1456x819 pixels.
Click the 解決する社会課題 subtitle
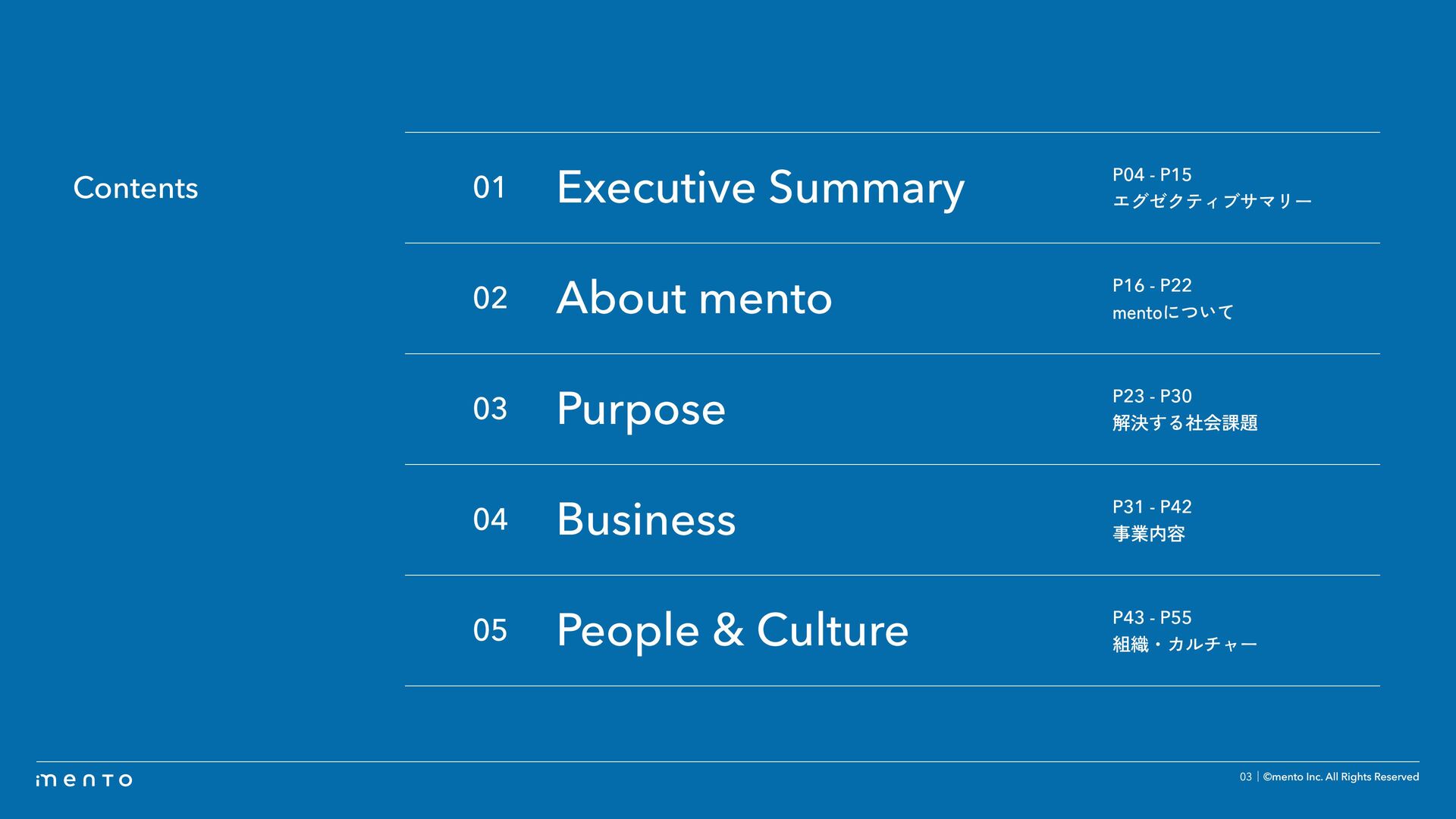click(1185, 423)
